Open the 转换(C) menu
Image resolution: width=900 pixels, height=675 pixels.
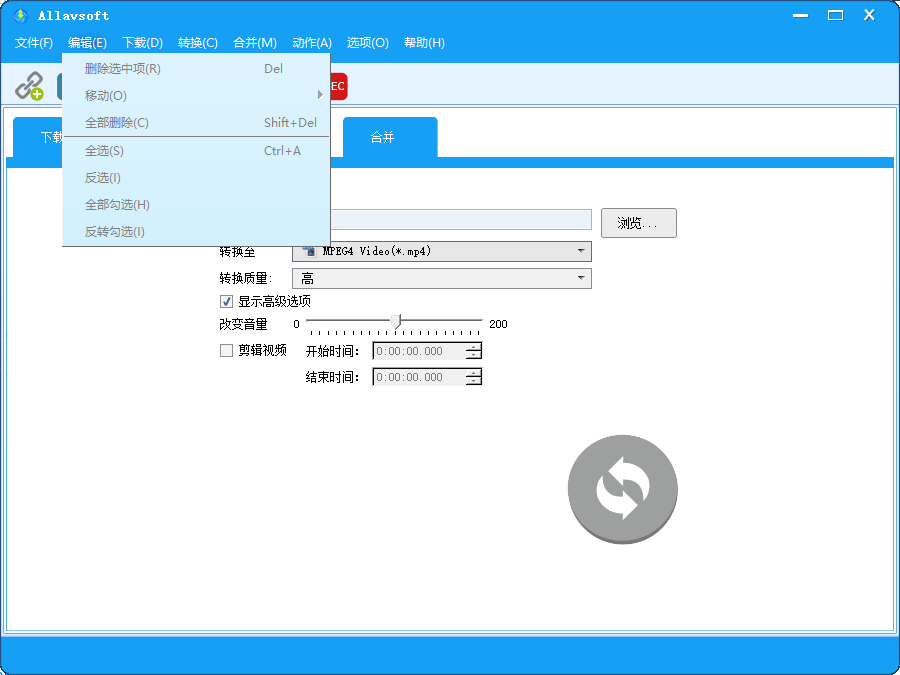pos(197,42)
